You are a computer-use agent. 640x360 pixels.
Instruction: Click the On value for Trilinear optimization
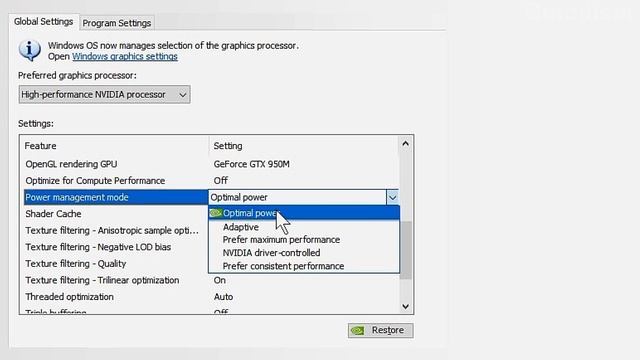click(220, 280)
